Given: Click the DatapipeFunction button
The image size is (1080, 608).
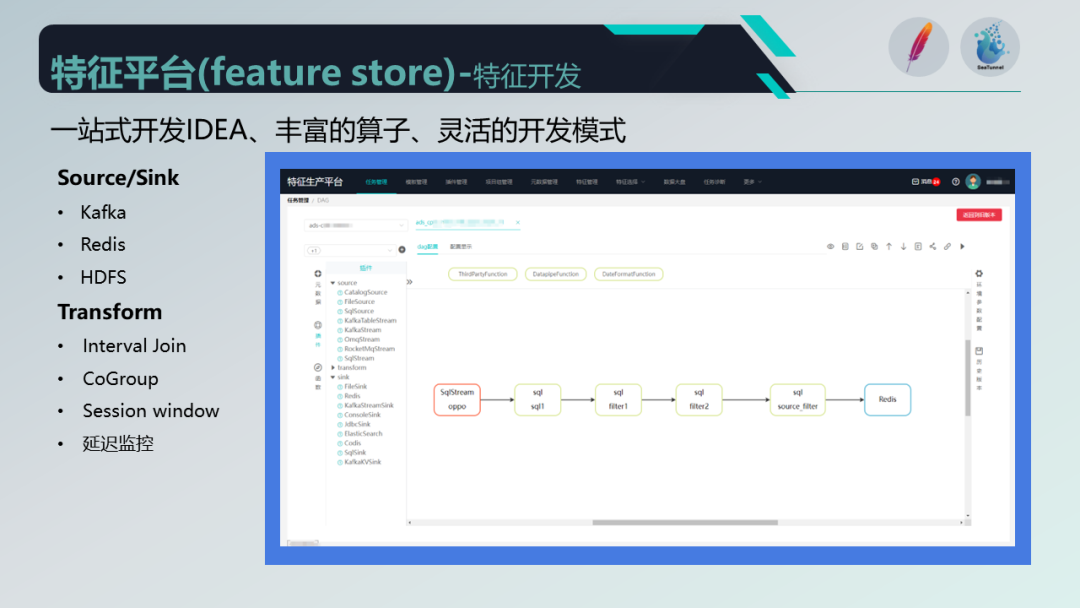Looking at the screenshot, I should coord(556,274).
